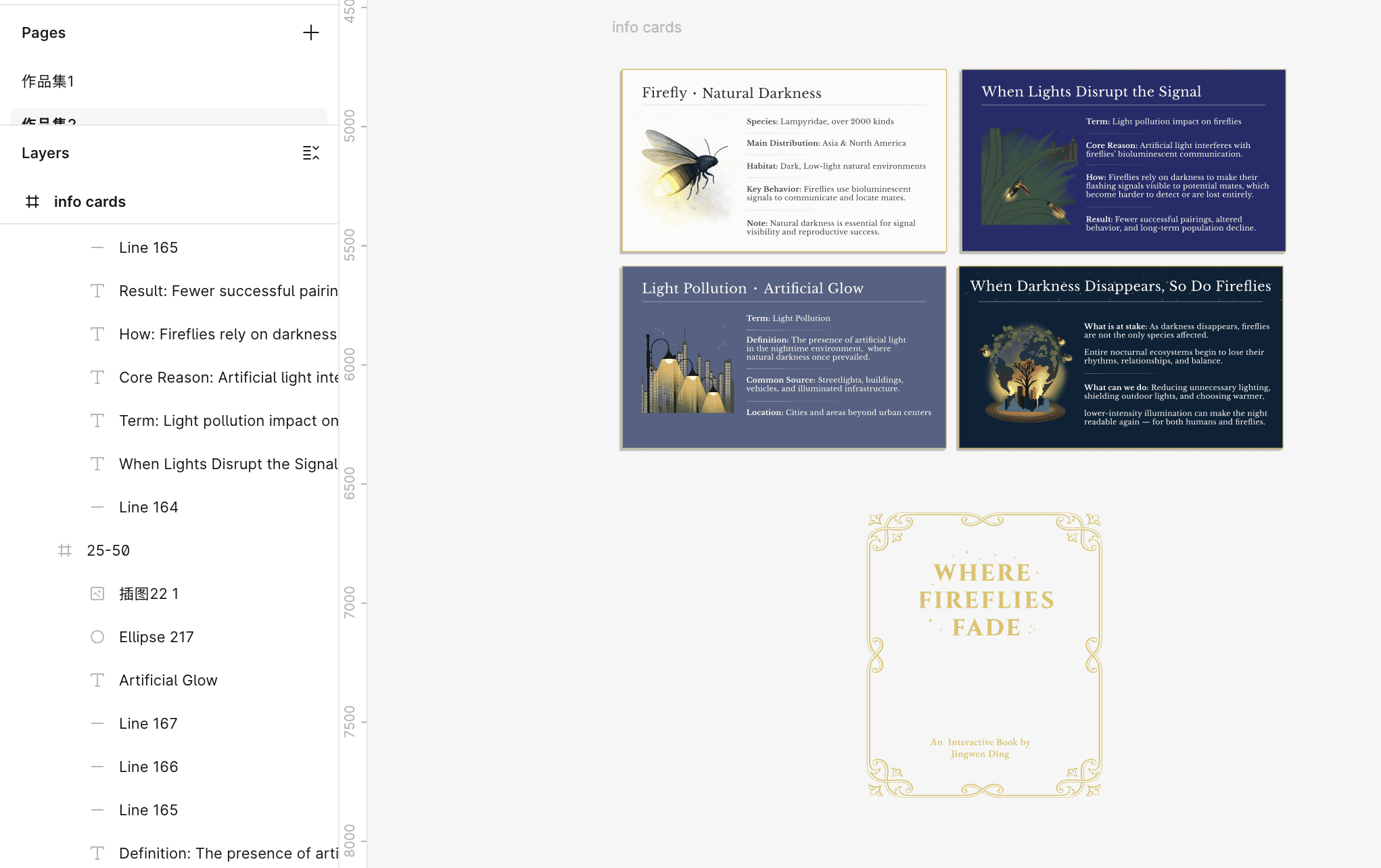1381x868 pixels.
Task: Click the 'info cards' frame label on canvas
Action: coord(647,27)
